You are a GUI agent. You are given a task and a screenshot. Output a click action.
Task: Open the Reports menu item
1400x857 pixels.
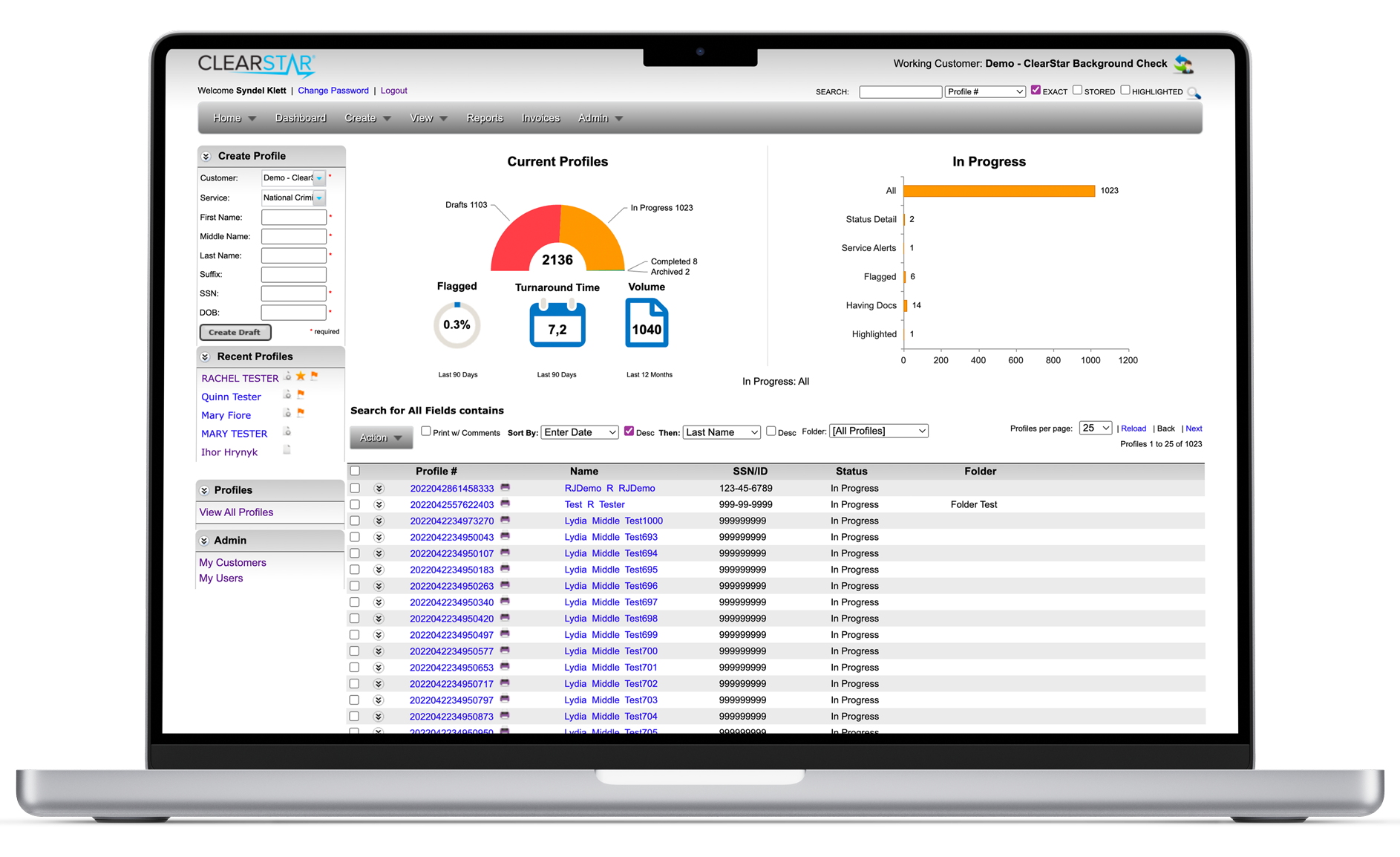(485, 118)
